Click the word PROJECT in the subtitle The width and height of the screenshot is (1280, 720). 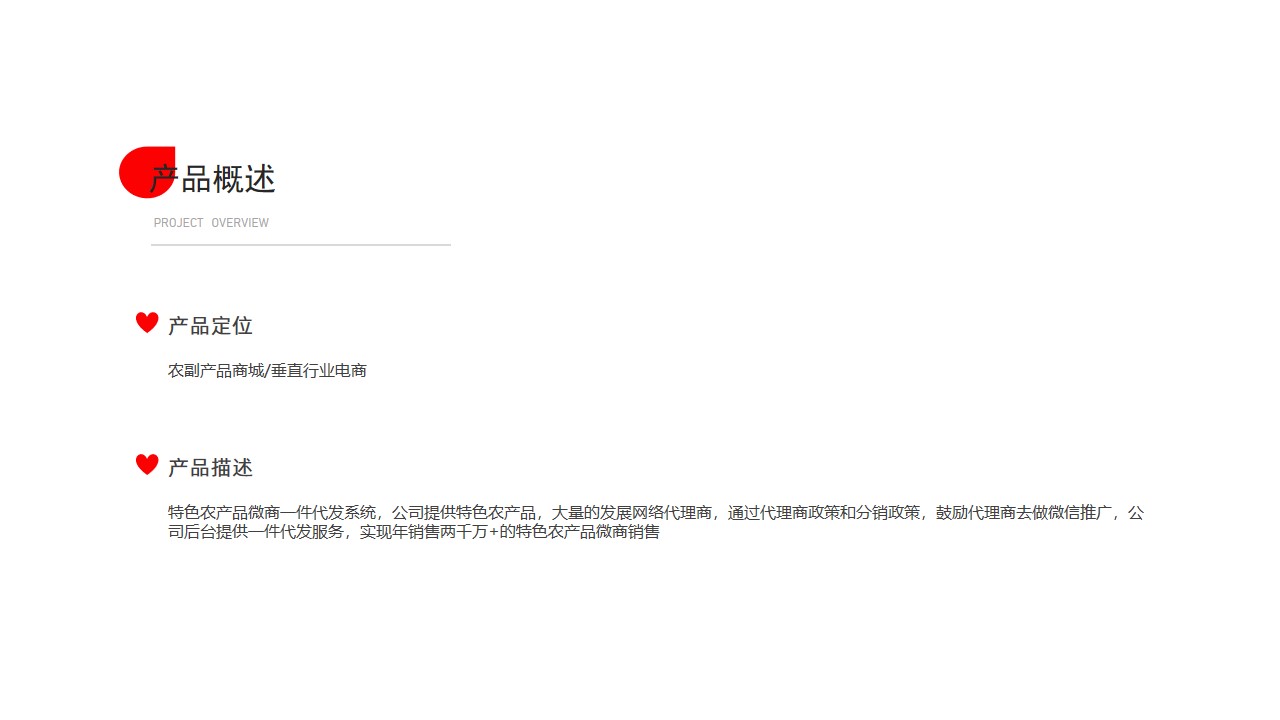click(179, 223)
